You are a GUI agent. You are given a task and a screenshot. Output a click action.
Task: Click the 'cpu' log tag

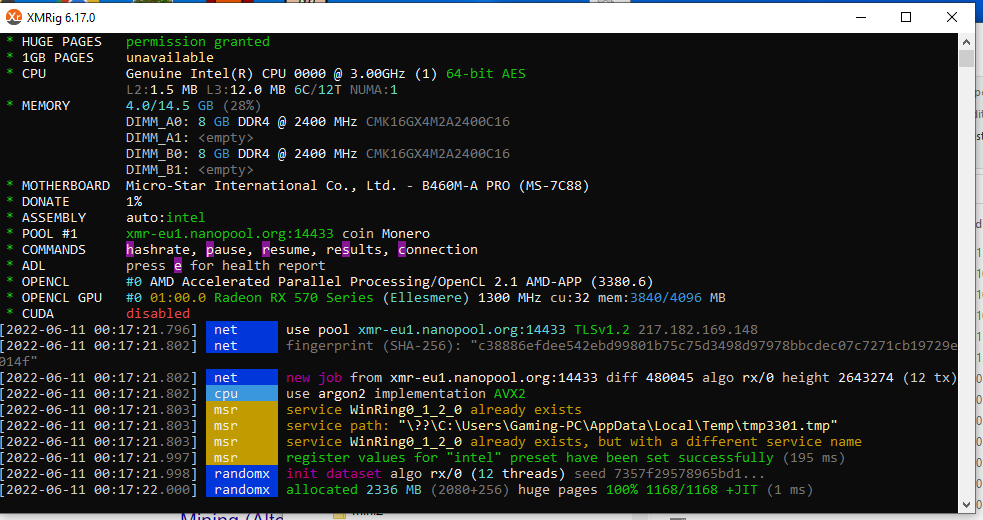point(242,394)
